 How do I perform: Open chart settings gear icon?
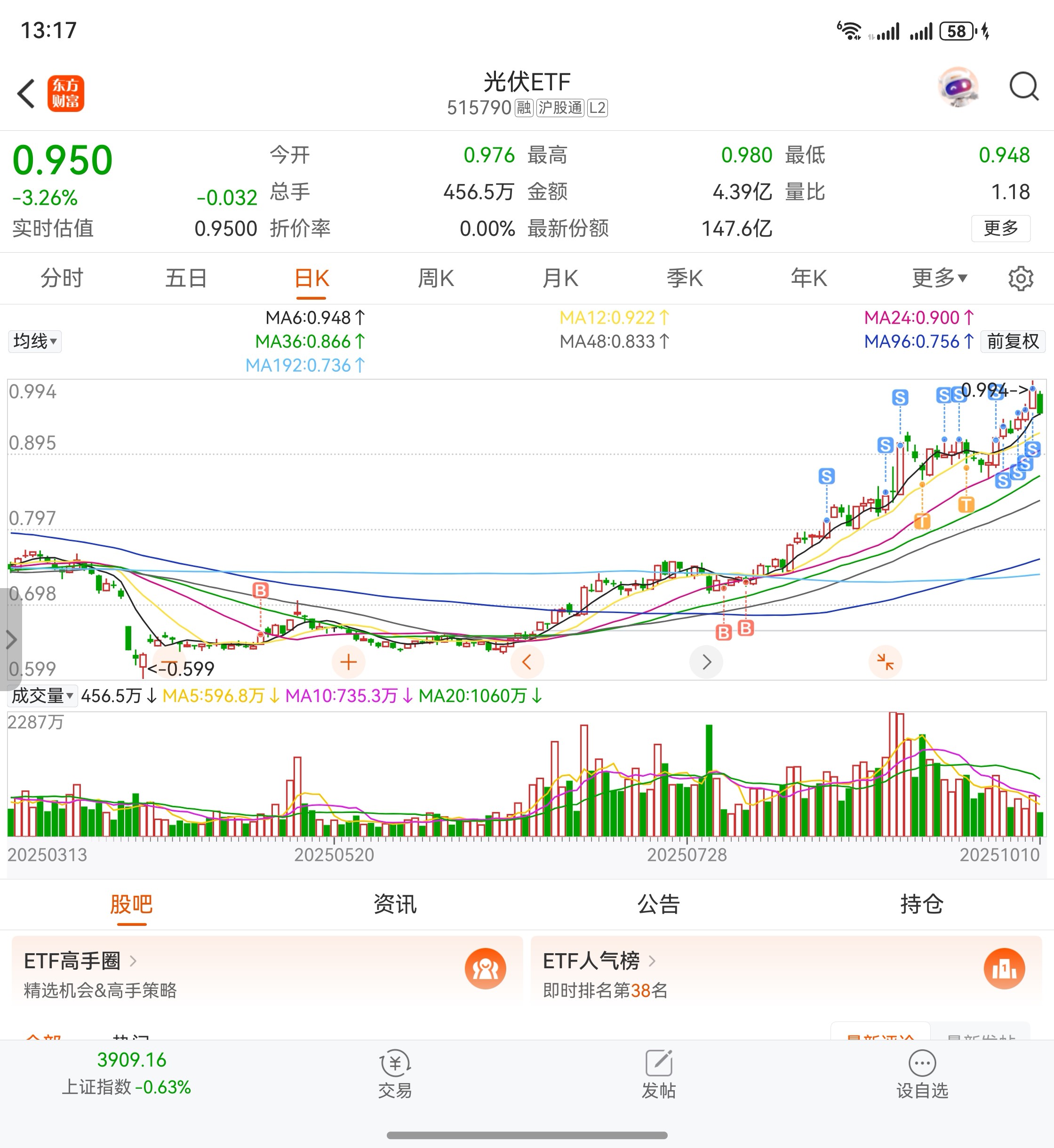[x=1020, y=279]
